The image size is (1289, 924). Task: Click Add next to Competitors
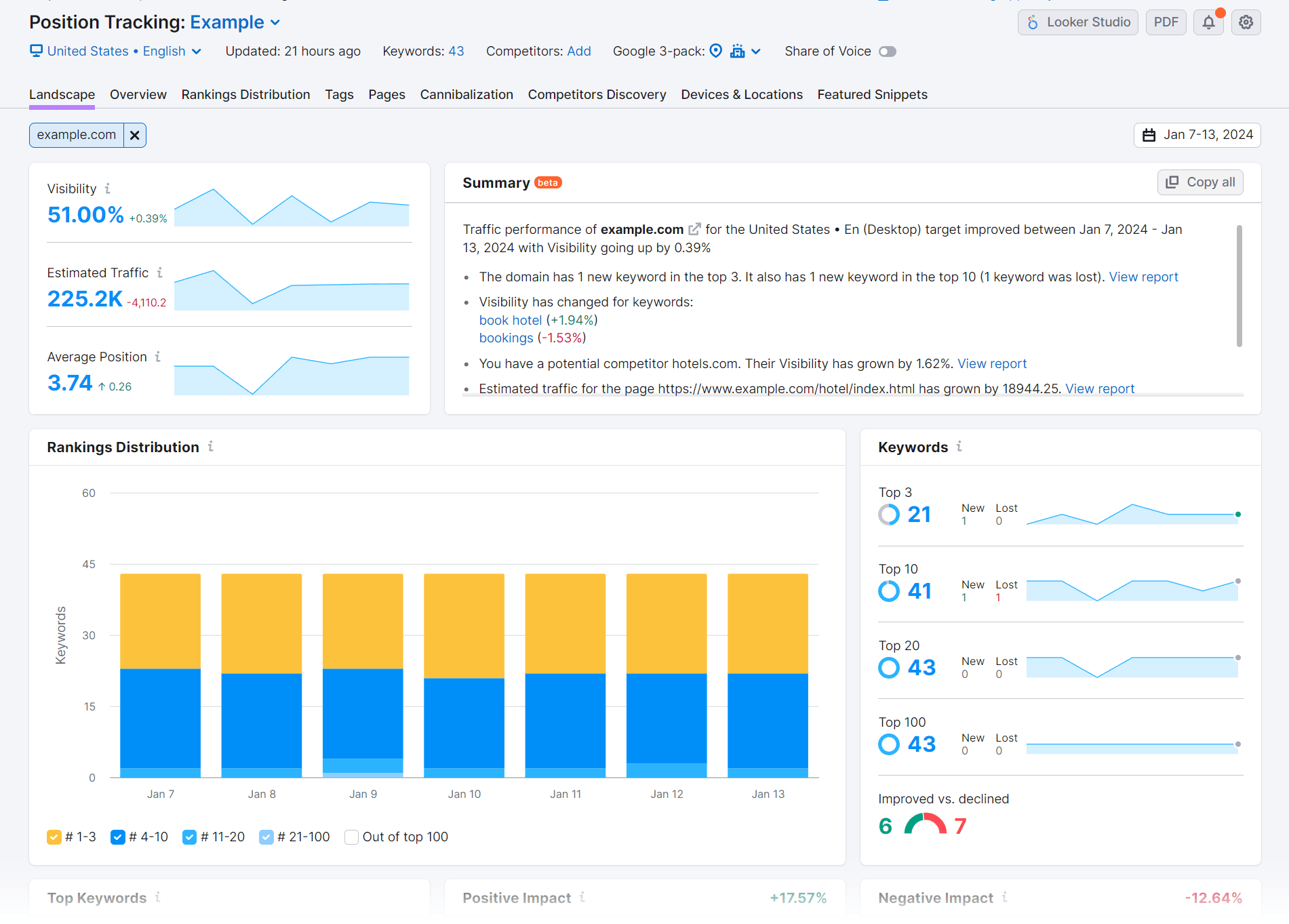tap(579, 51)
